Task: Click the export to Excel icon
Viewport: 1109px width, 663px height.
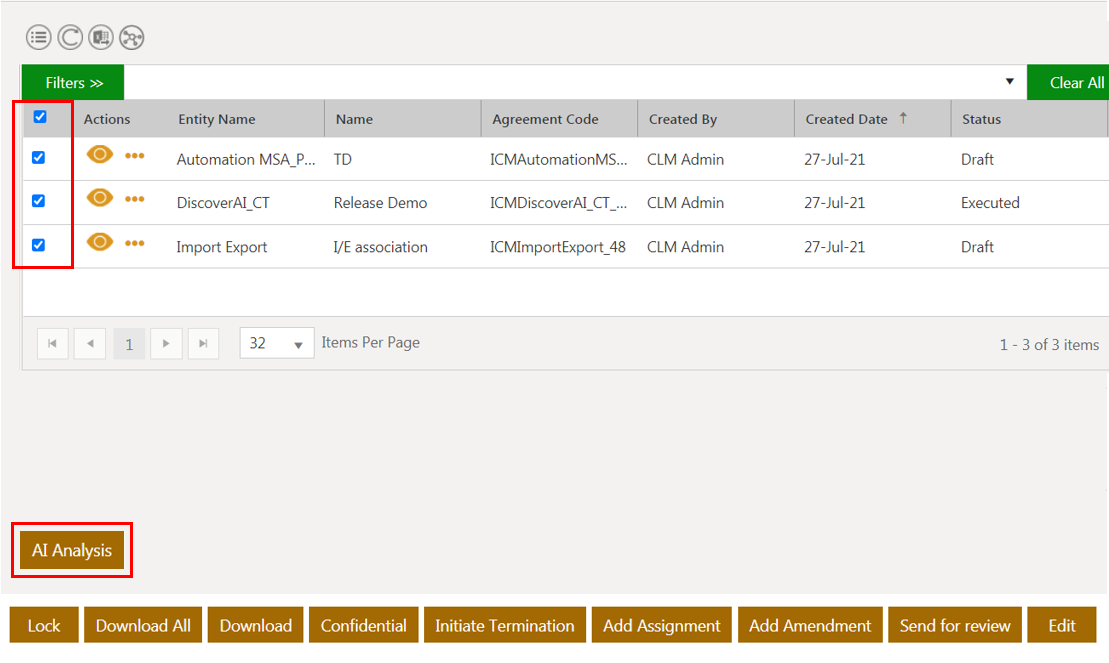Action: [x=101, y=38]
